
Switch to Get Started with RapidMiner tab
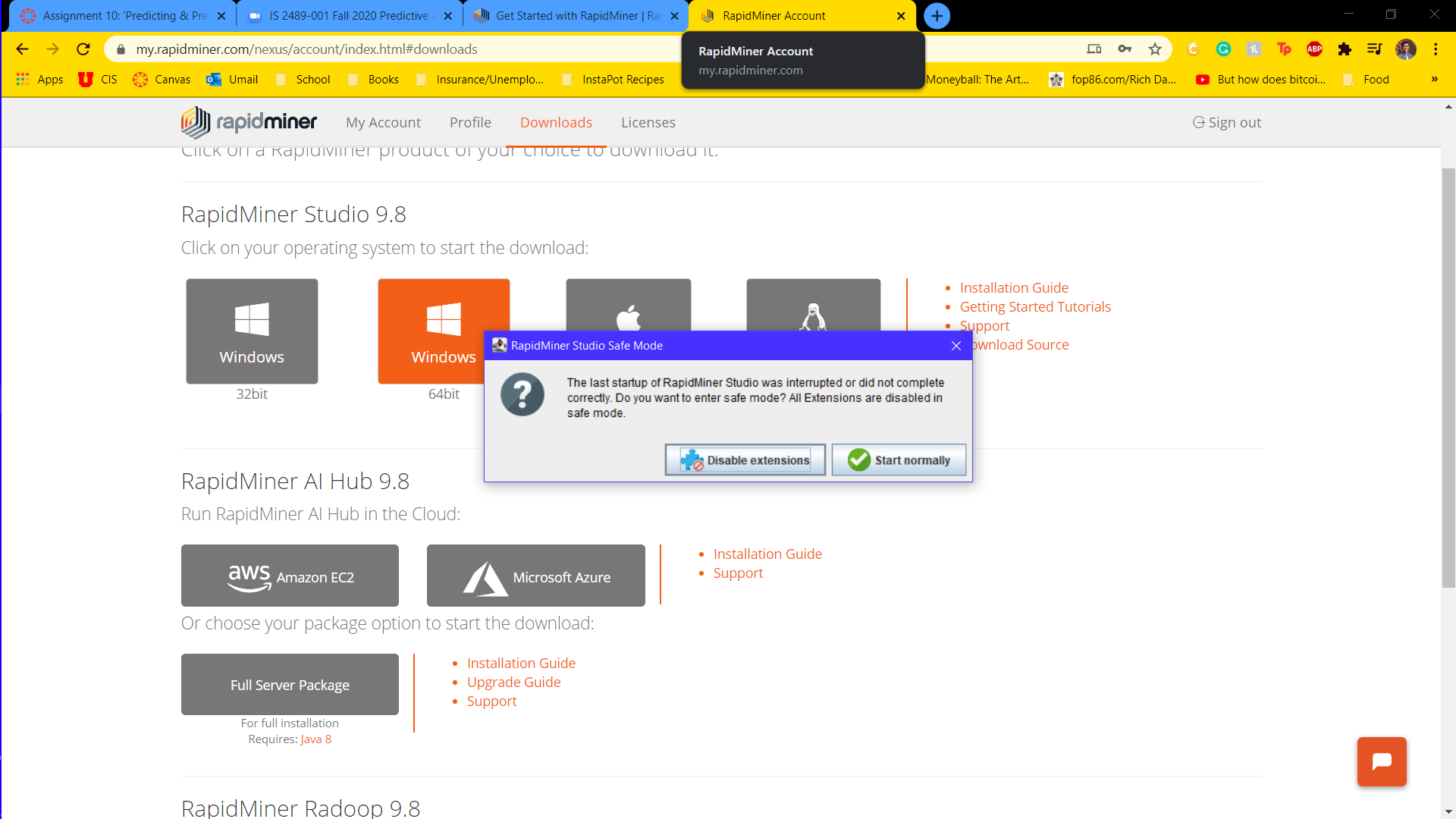point(575,16)
